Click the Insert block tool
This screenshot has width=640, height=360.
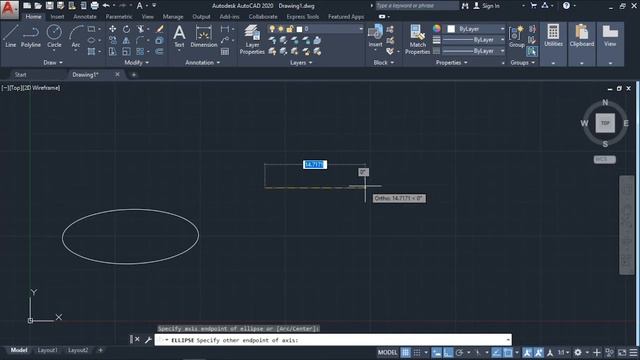(375, 36)
